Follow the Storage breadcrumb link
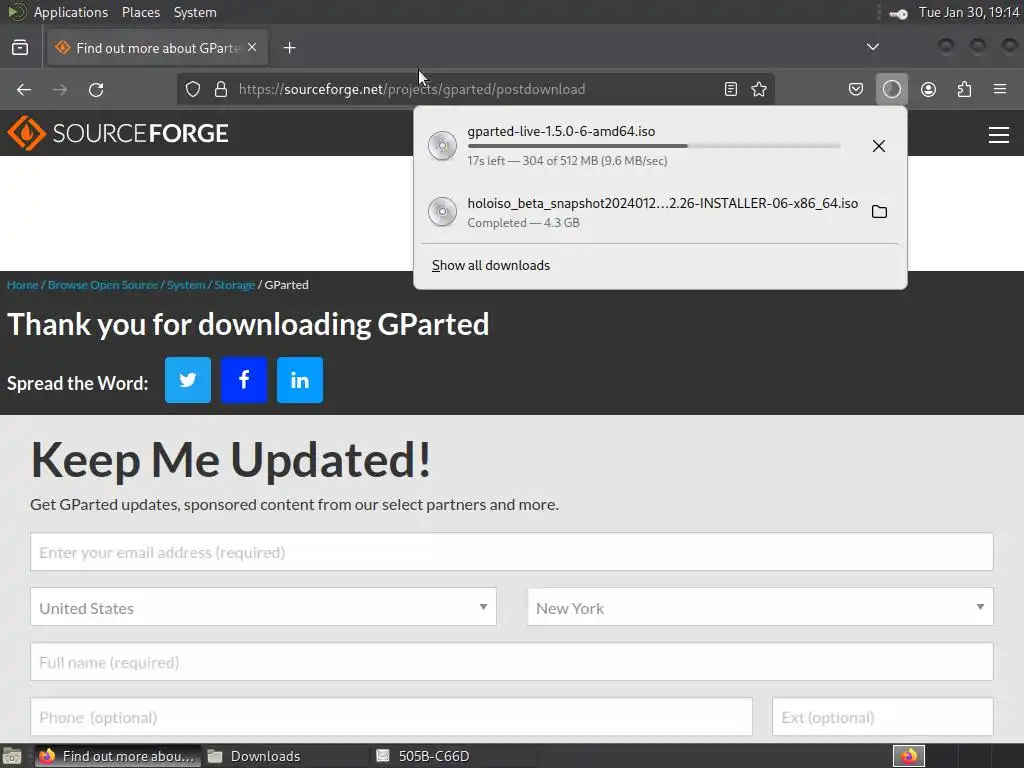The image size is (1024, 768). click(x=234, y=285)
